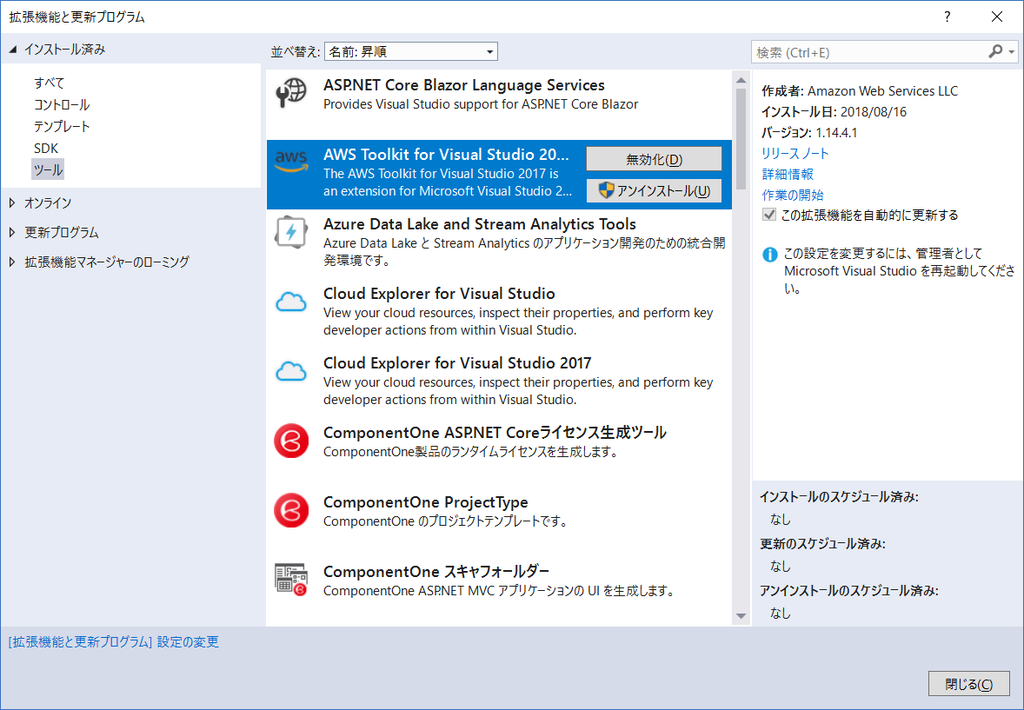Click the AWS logo icon
1024x710 pixels.
pyautogui.click(x=291, y=161)
